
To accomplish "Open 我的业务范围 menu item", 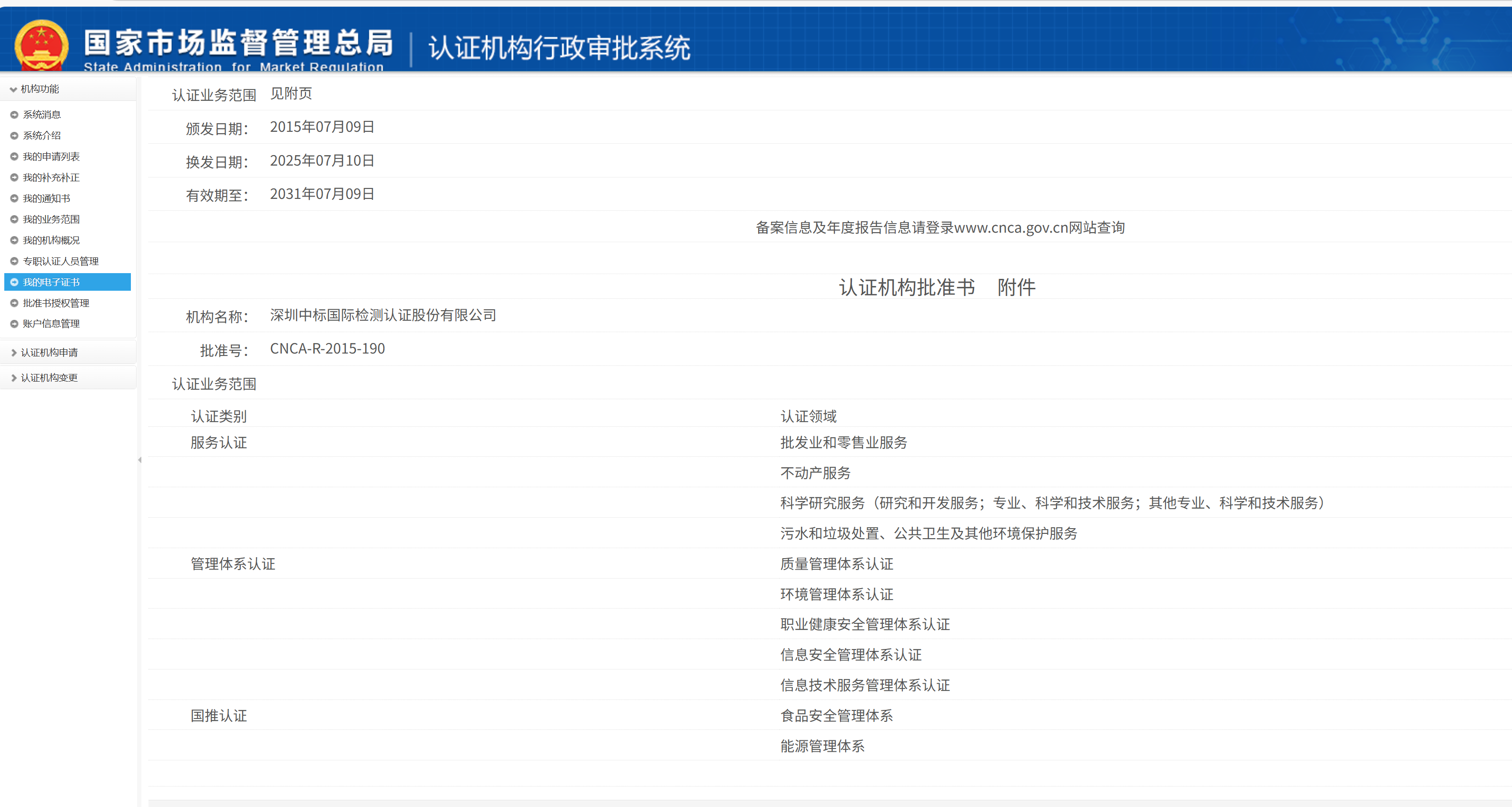I will pos(50,219).
